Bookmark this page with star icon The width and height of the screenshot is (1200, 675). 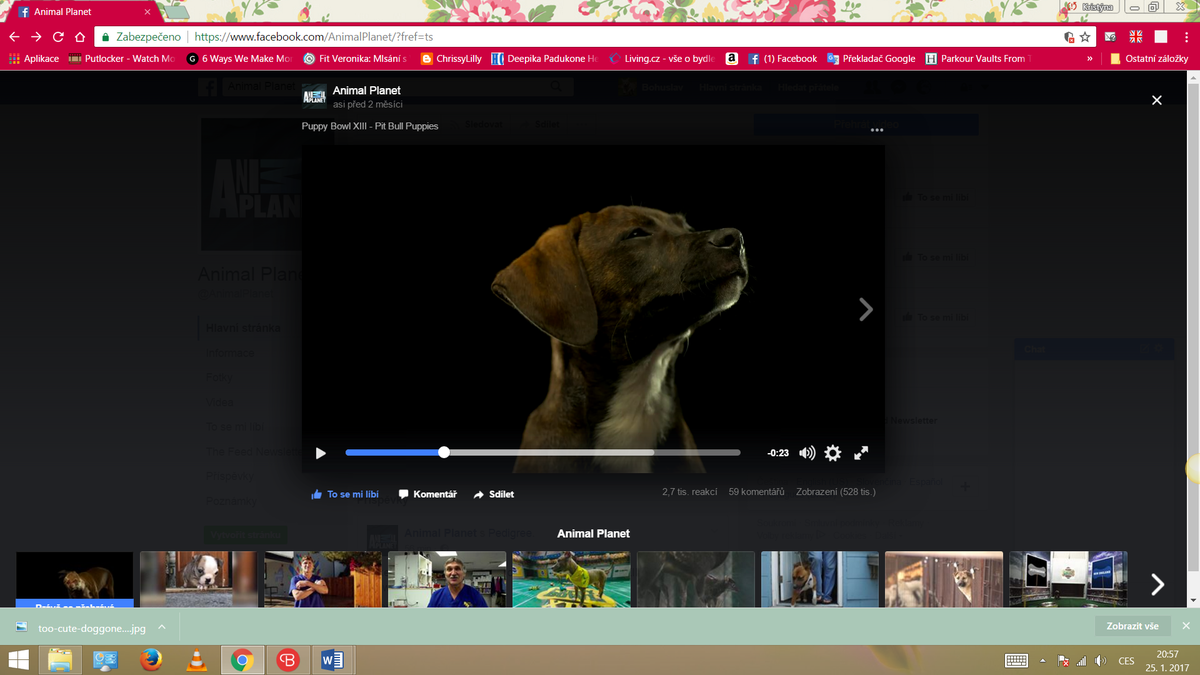point(1085,36)
